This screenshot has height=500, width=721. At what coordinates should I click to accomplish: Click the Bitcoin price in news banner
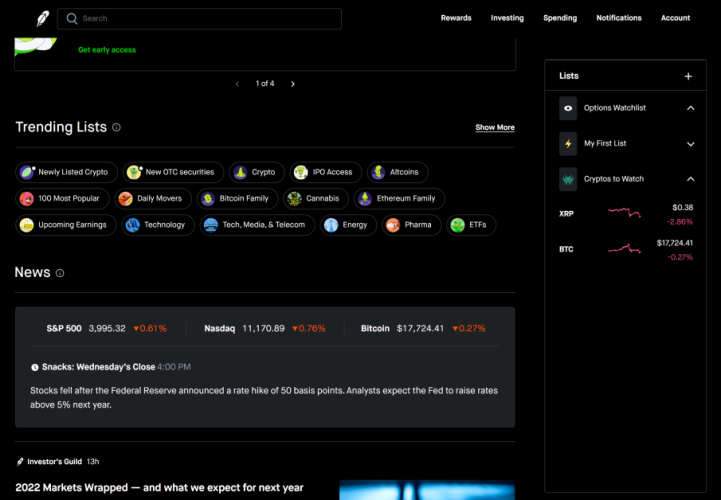420,328
